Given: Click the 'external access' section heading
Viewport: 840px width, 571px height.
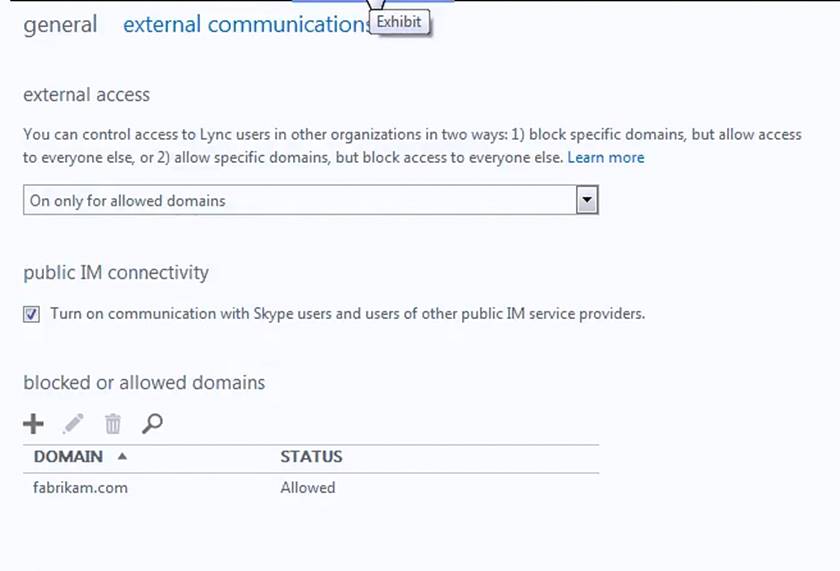Looking at the screenshot, I should (x=86, y=96).
